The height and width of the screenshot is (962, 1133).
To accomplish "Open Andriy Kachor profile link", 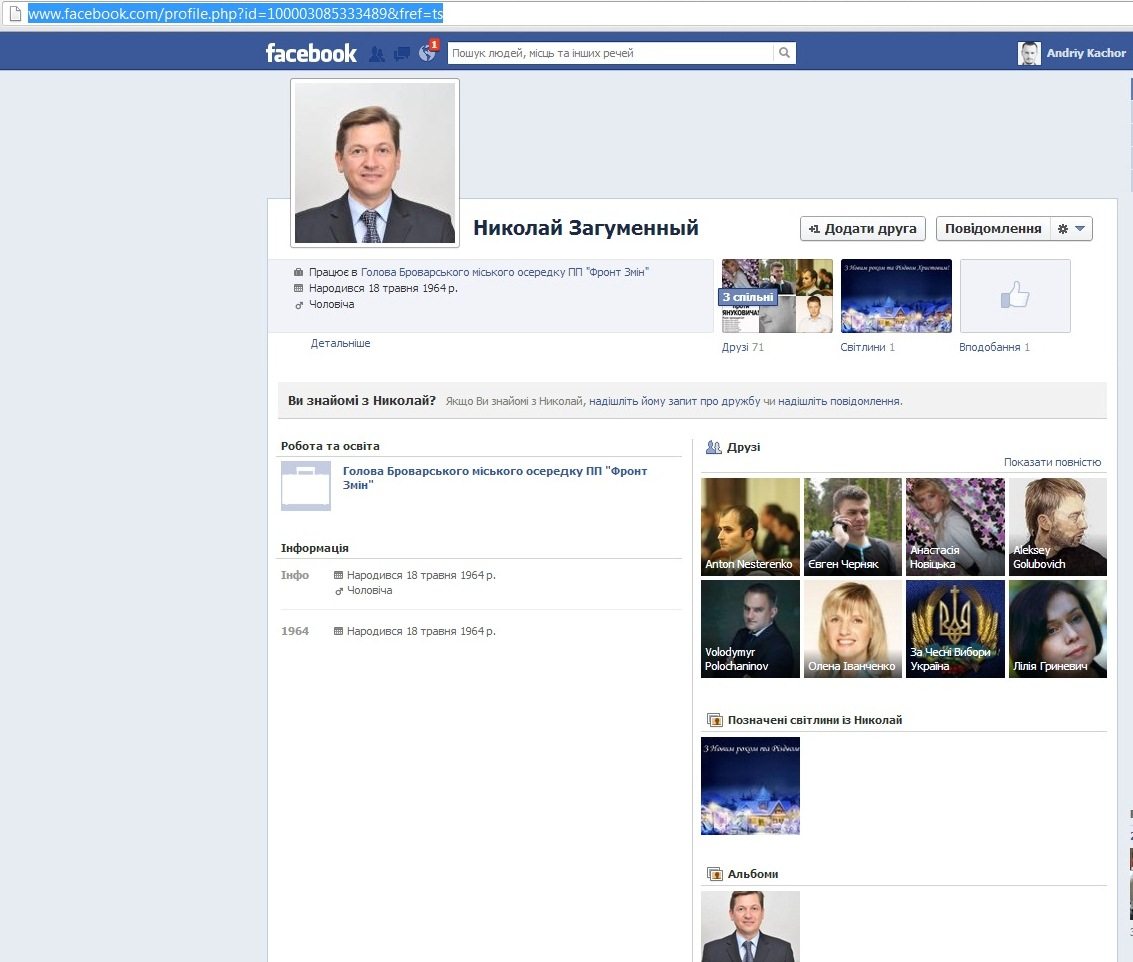I will pos(1086,53).
